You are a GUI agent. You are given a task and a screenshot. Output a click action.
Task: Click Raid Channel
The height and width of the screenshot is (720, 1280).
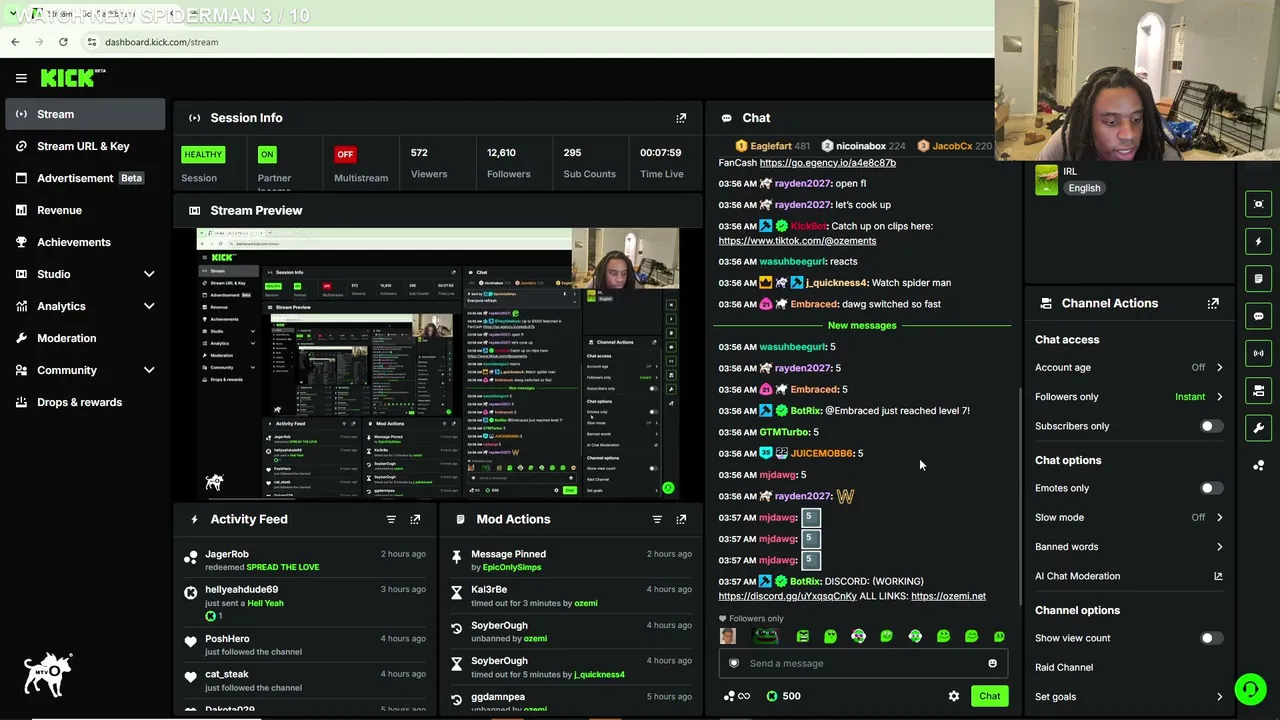[1064, 667]
